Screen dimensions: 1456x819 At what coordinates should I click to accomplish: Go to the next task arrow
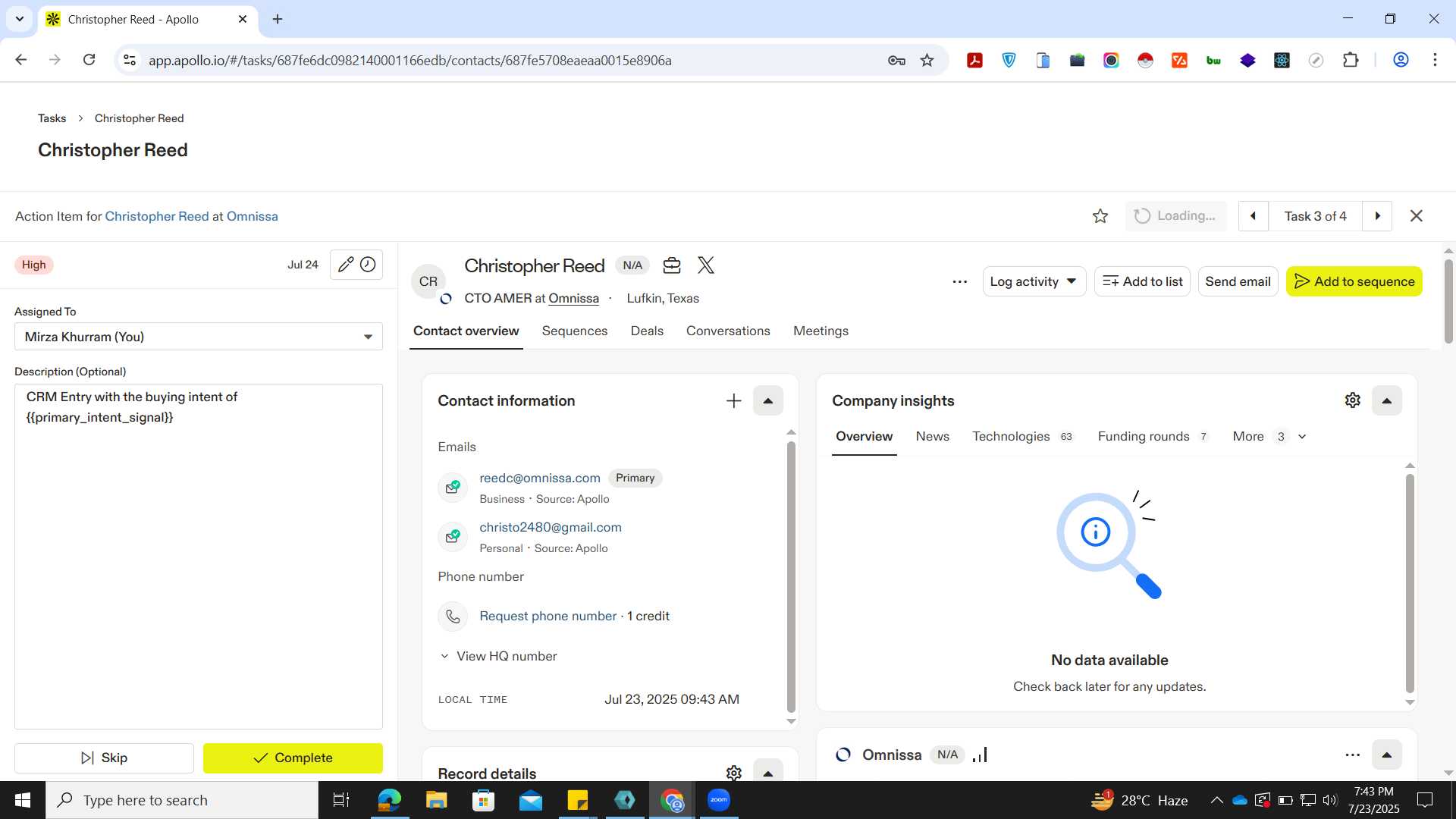point(1377,216)
